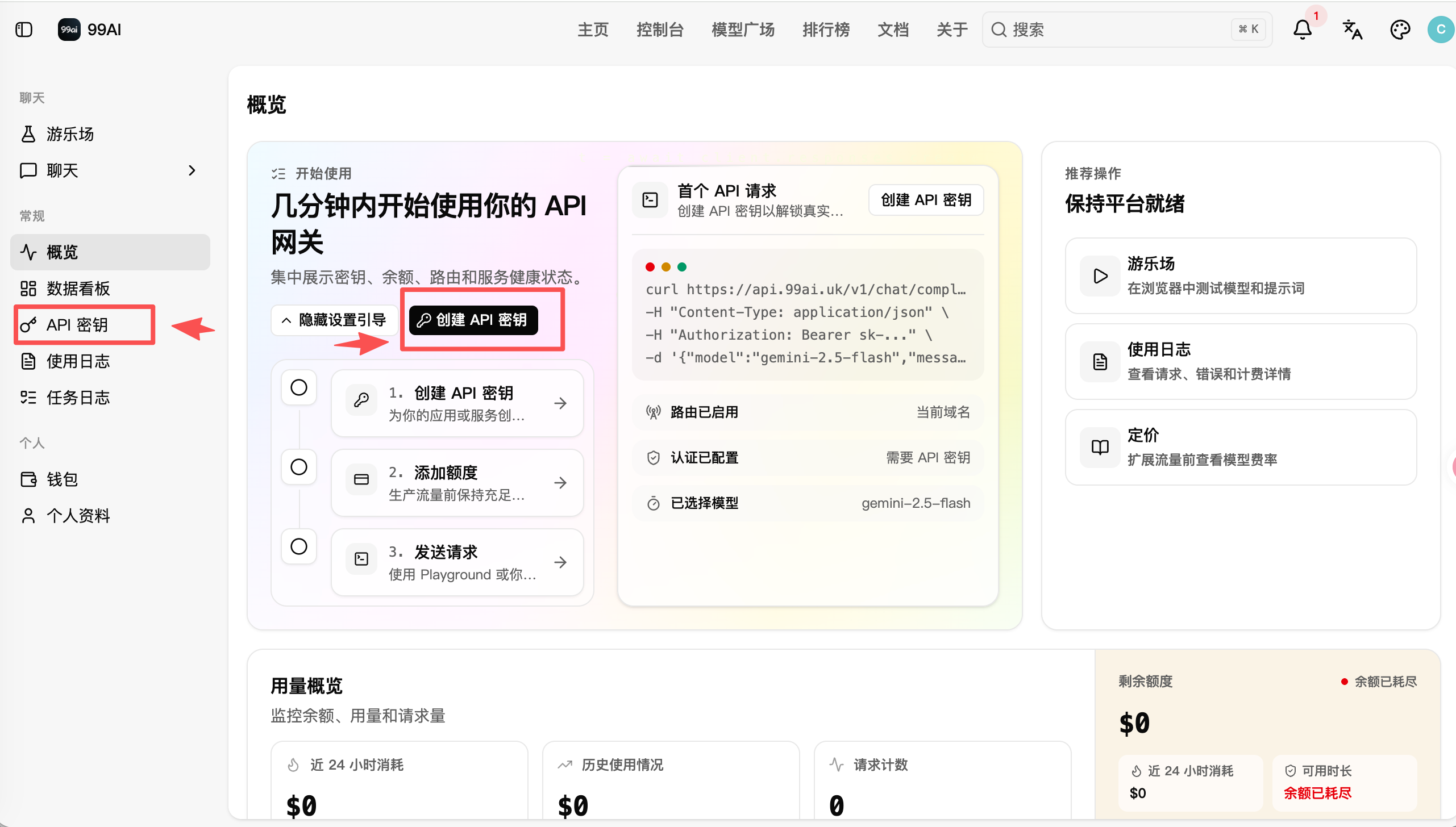
Task: Click 可用时长 tile in 剩余额度
Action: (1345, 783)
